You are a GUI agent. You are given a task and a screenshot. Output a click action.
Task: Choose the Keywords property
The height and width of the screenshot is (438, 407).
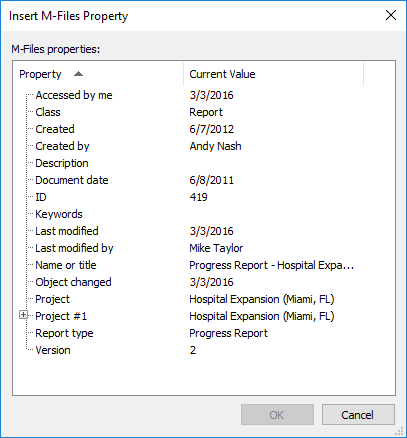(59, 214)
